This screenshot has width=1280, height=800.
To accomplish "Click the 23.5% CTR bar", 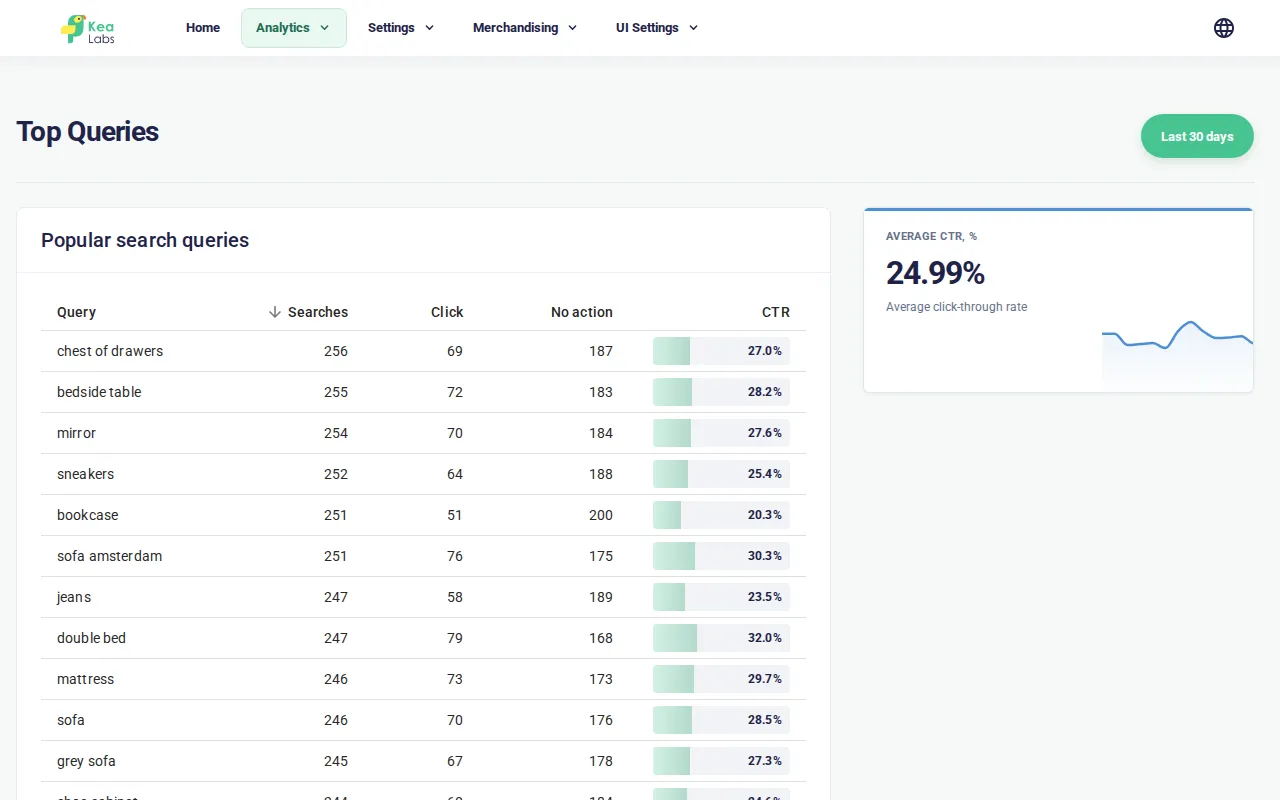I will pyautogui.click(x=721, y=597).
